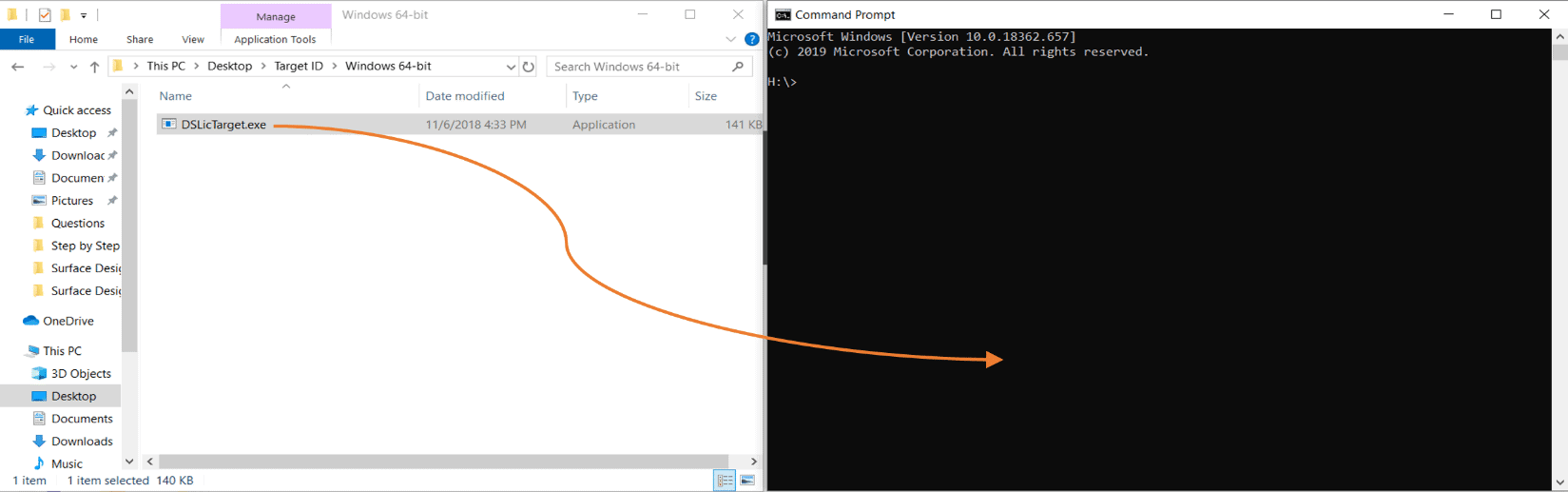
Task: Open Music under This PC
Action: point(67,463)
